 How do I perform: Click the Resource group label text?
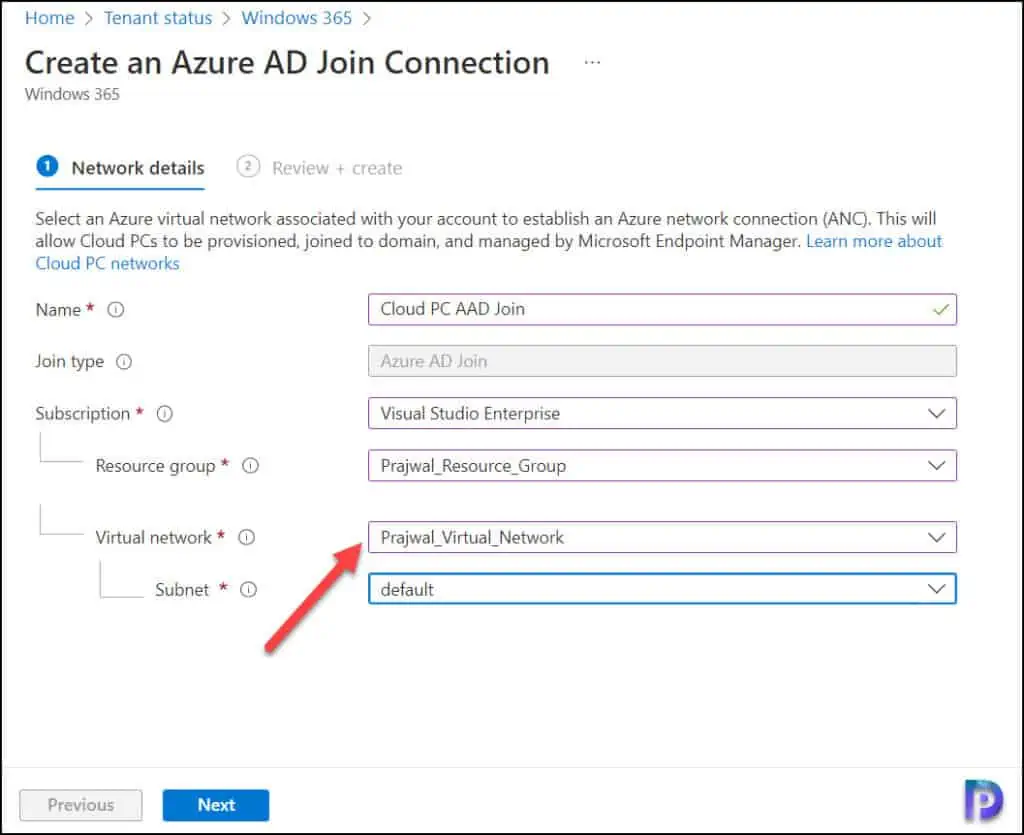[x=155, y=466]
